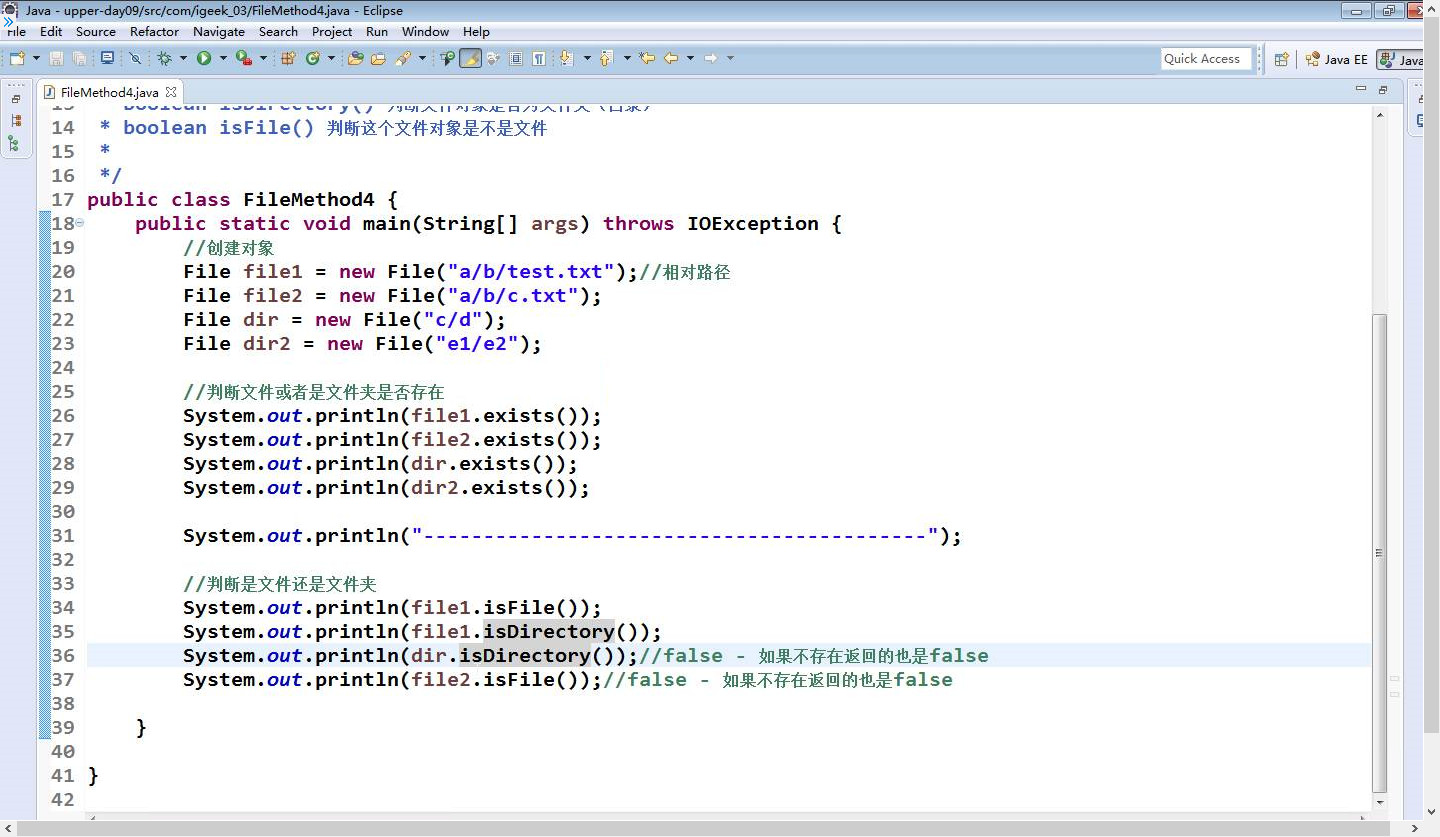The width and height of the screenshot is (1440, 837).
Task: Click the Quick Access search field
Action: [x=1207, y=59]
